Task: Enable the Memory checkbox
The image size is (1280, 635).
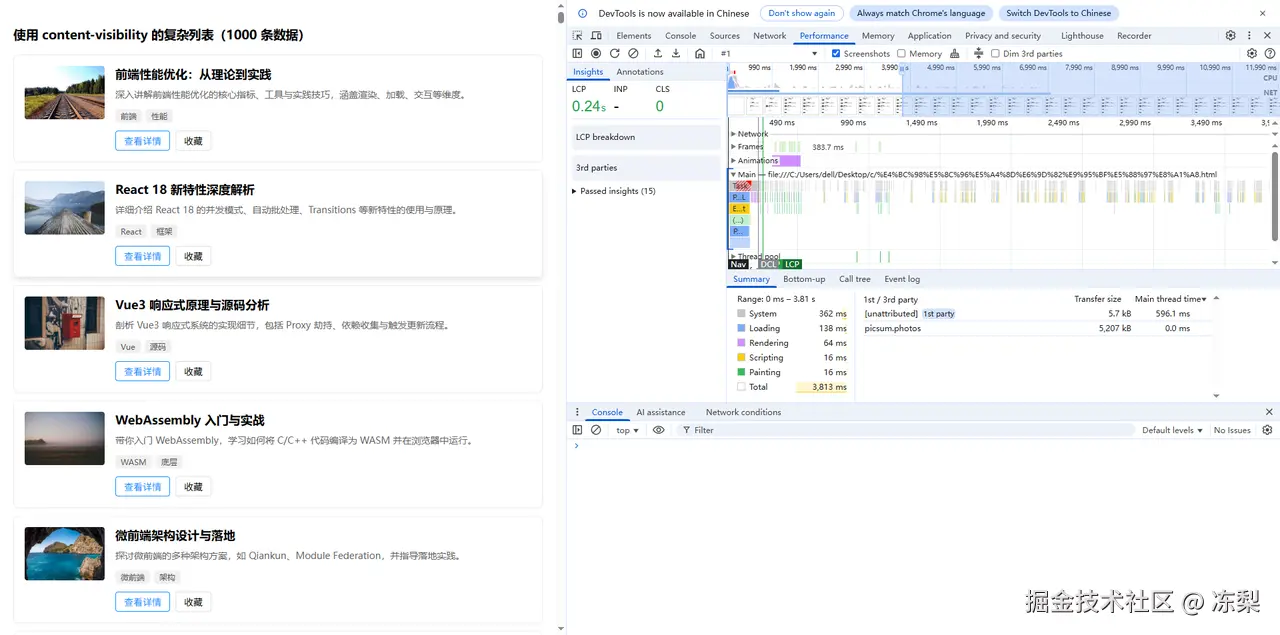Action: tap(901, 53)
